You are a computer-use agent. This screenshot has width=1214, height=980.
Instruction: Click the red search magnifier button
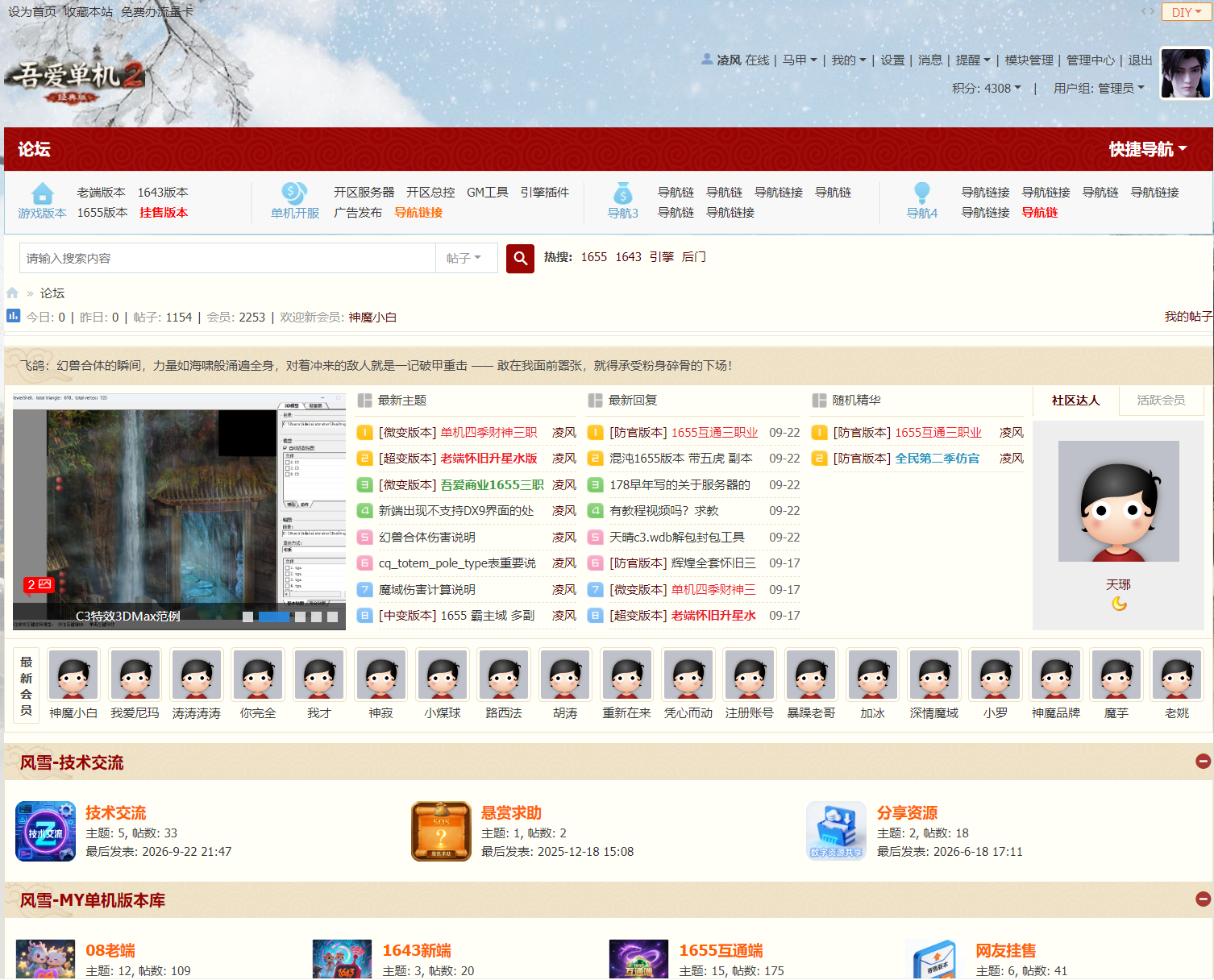(520, 259)
